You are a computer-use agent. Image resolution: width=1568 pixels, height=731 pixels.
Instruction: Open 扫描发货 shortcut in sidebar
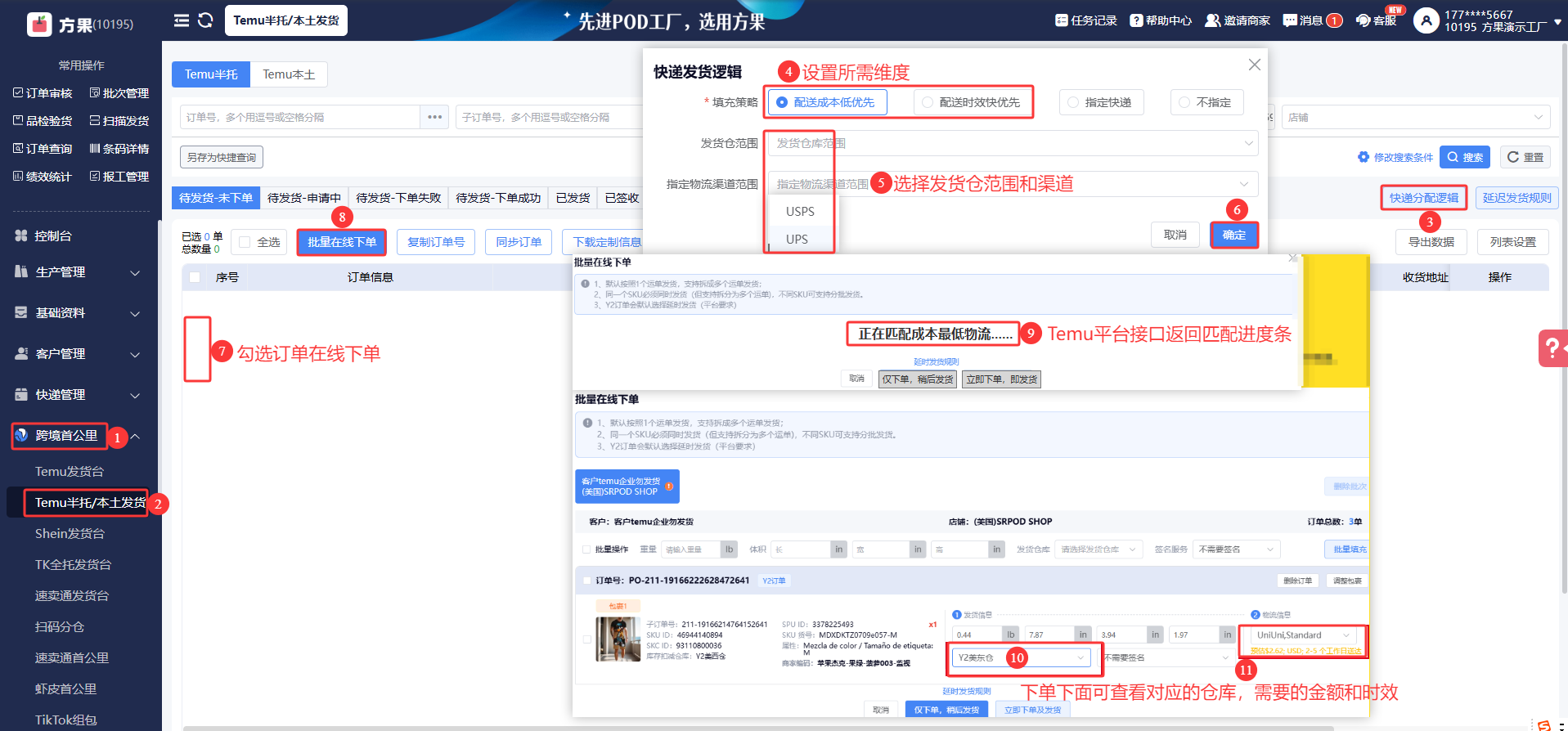(x=119, y=121)
